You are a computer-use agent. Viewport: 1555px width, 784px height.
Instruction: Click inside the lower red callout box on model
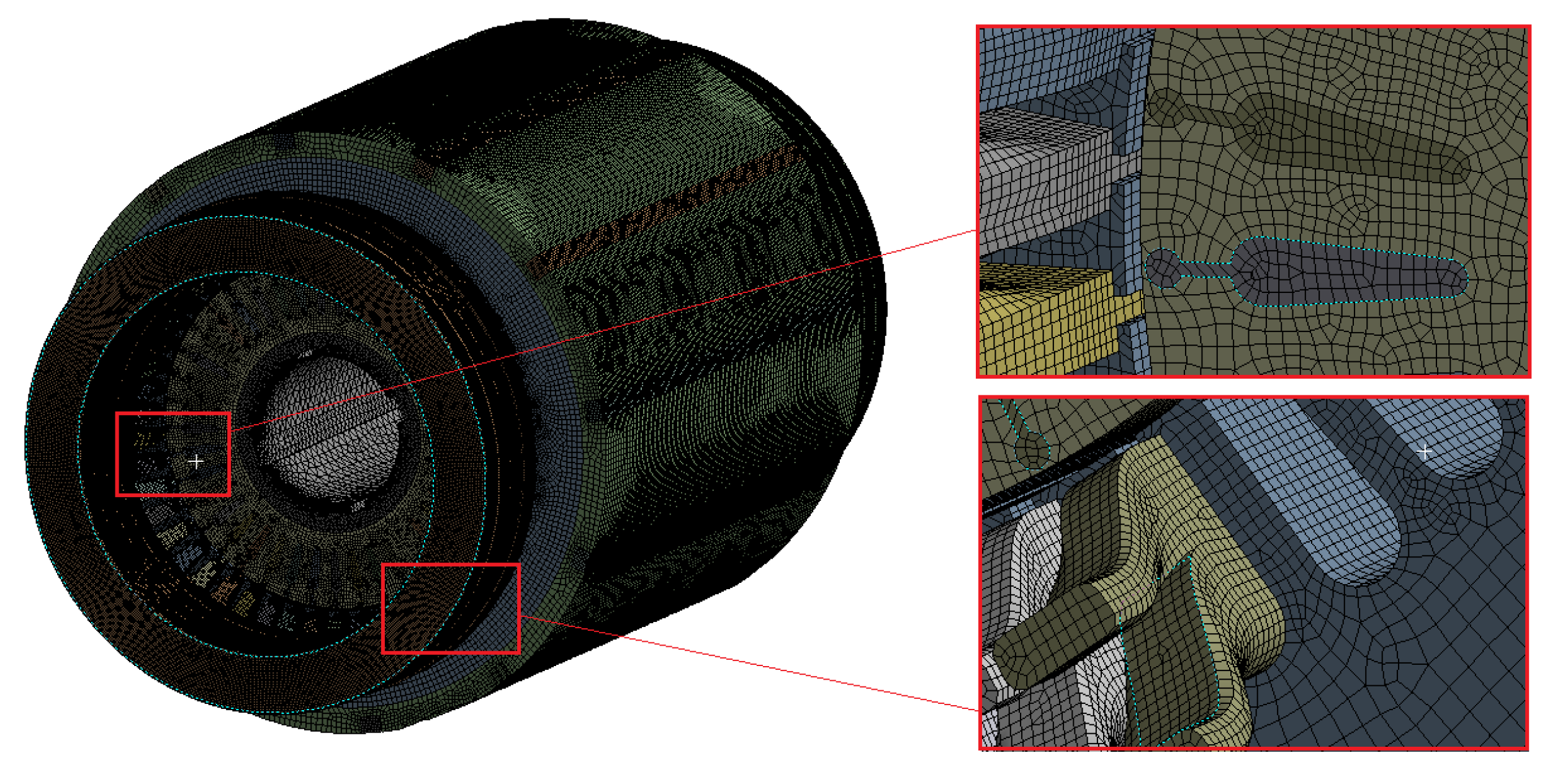coord(451,608)
